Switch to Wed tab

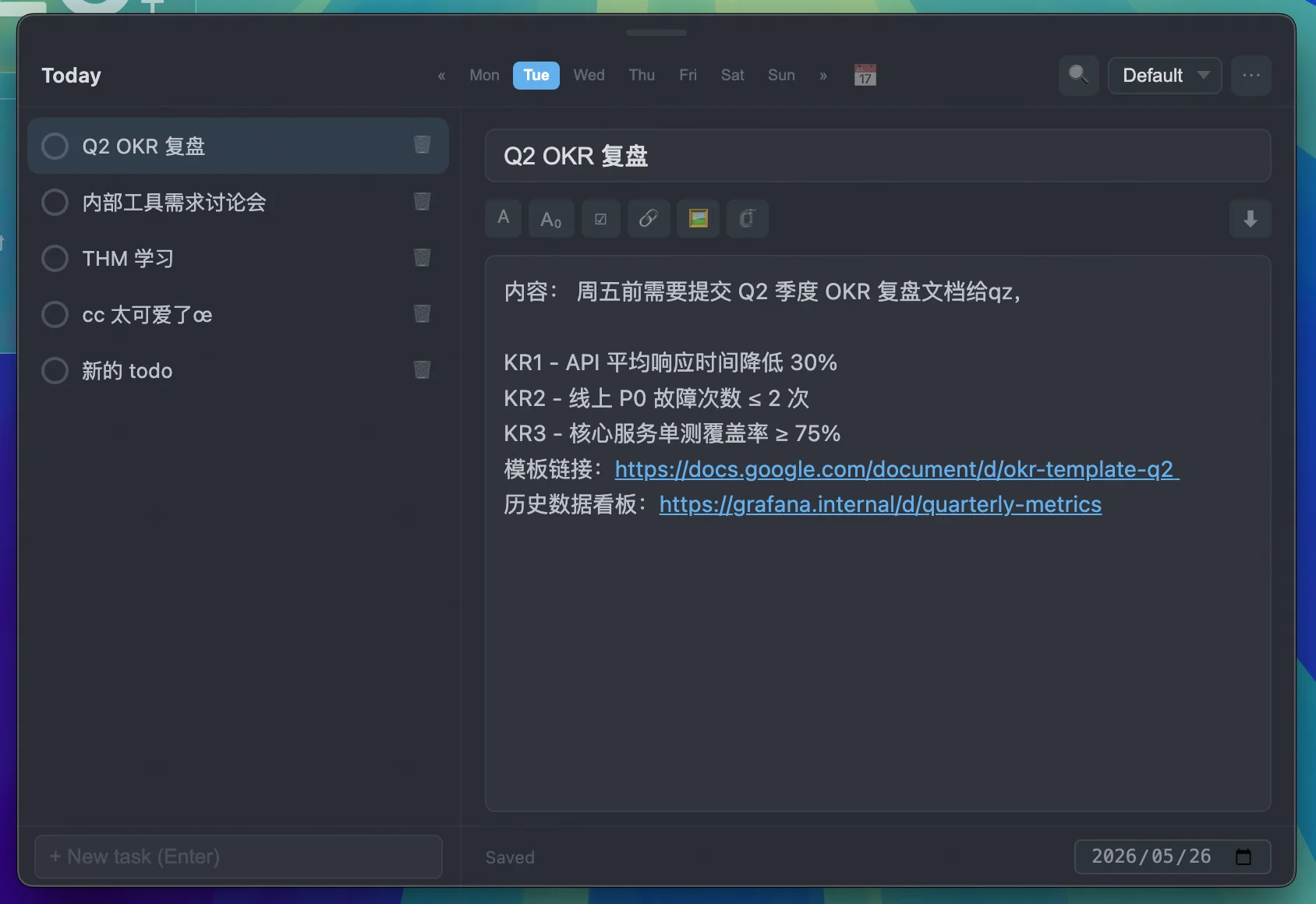[x=589, y=75]
